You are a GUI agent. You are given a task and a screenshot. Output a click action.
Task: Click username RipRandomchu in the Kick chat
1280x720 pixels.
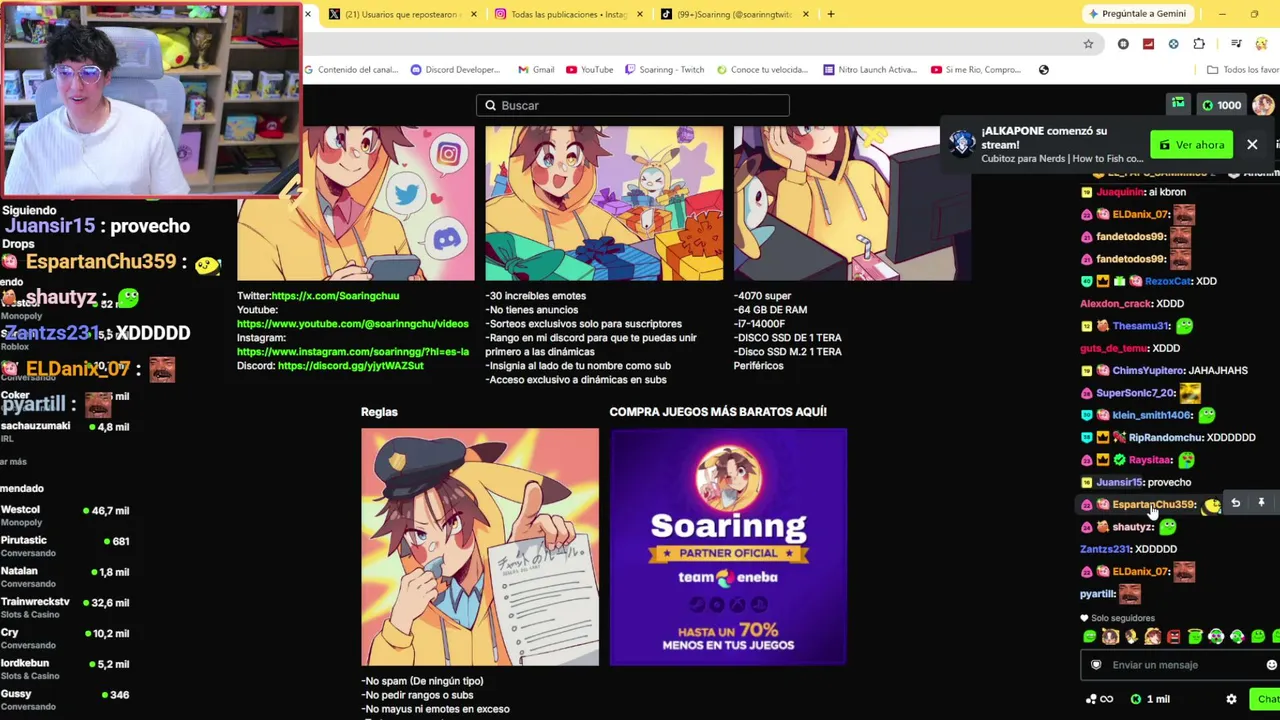[x=1165, y=437]
